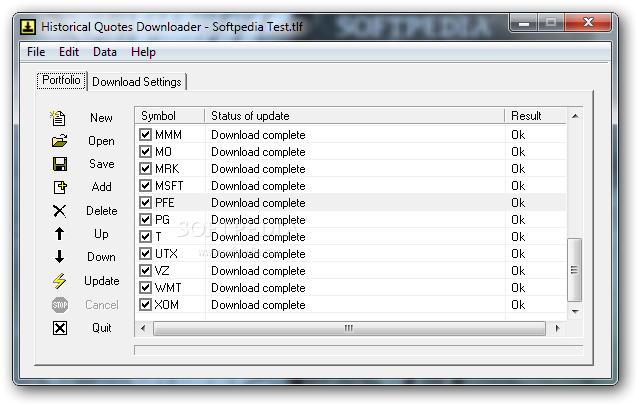Click the Result column header
The image size is (639, 406).
click(x=535, y=116)
